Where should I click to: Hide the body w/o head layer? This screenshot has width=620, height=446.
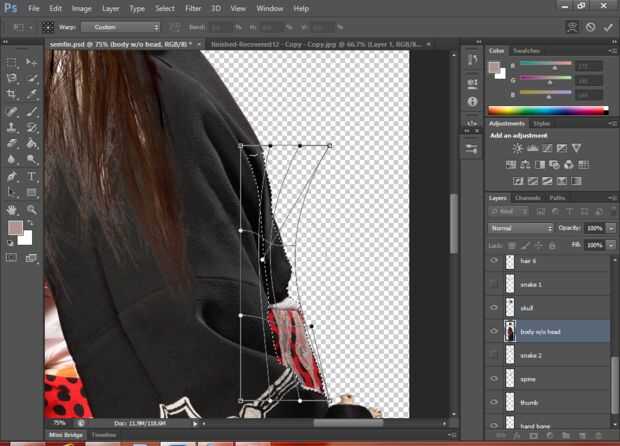(x=494, y=331)
